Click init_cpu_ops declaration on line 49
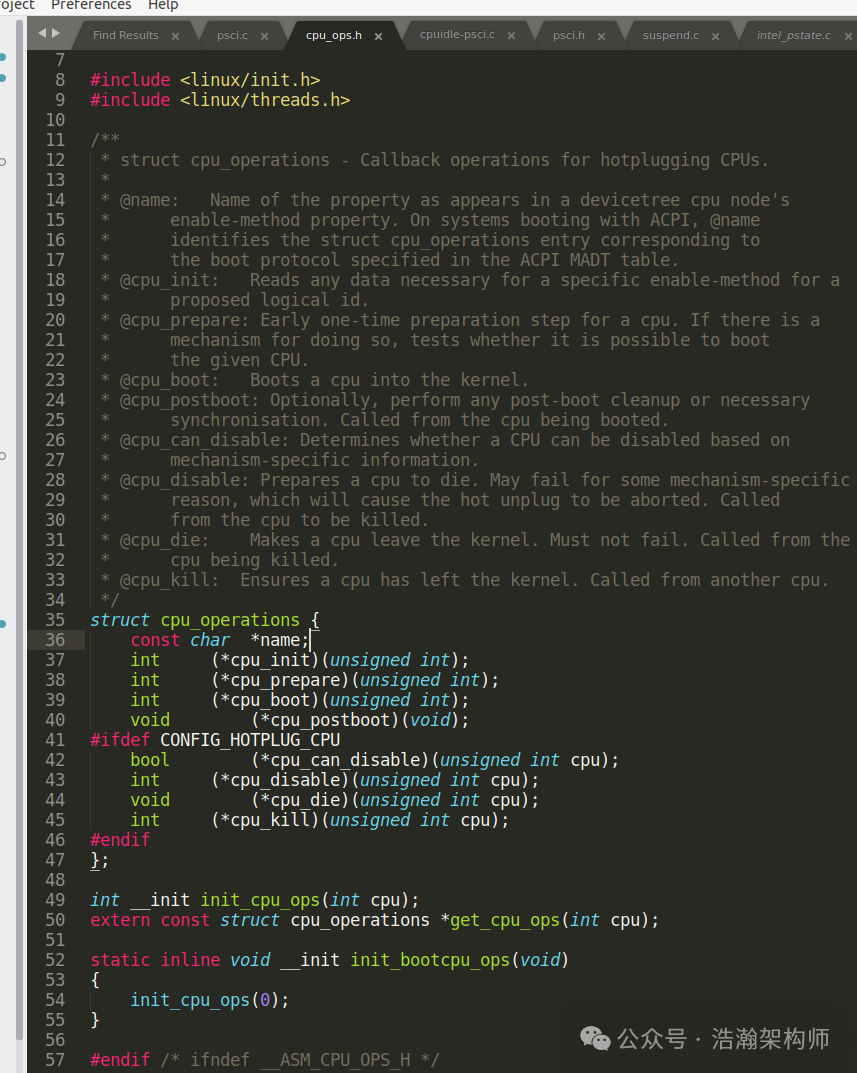 pos(260,900)
